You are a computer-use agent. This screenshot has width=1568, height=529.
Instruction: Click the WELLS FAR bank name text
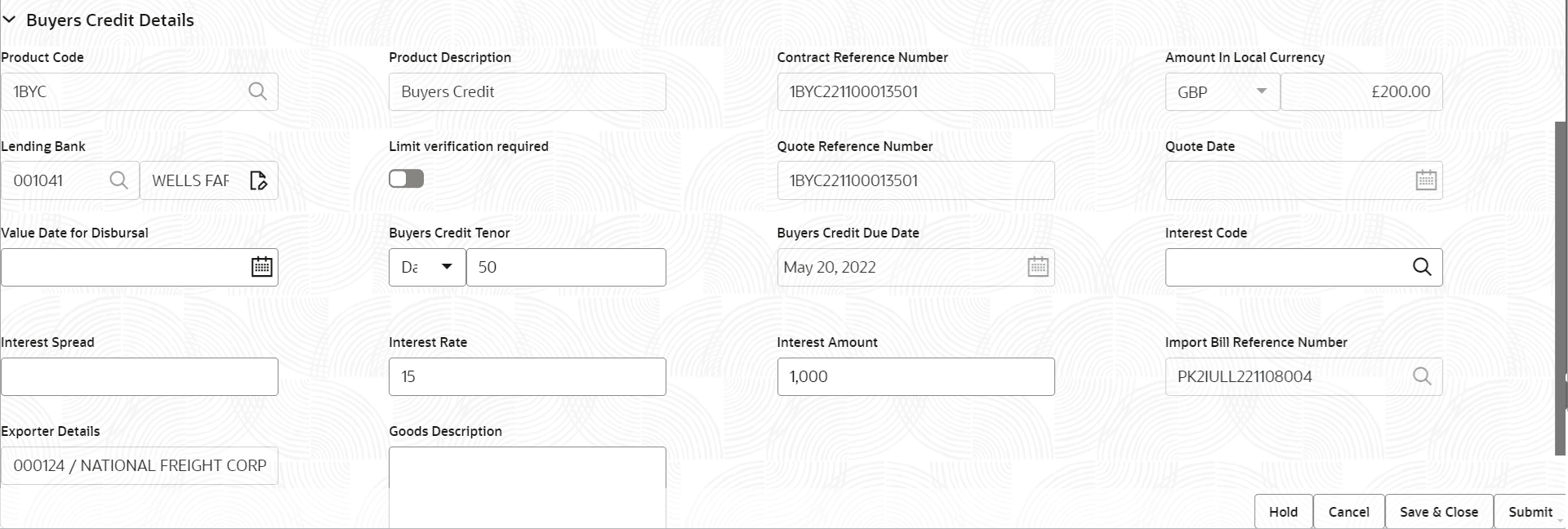[190, 180]
